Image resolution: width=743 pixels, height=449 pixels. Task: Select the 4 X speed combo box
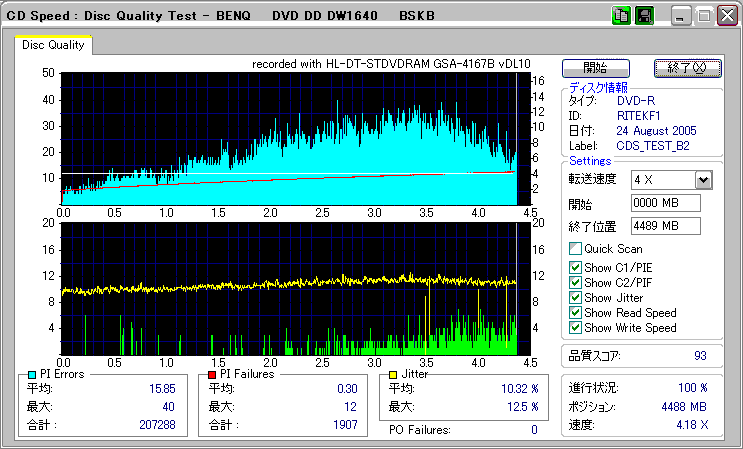(x=662, y=179)
